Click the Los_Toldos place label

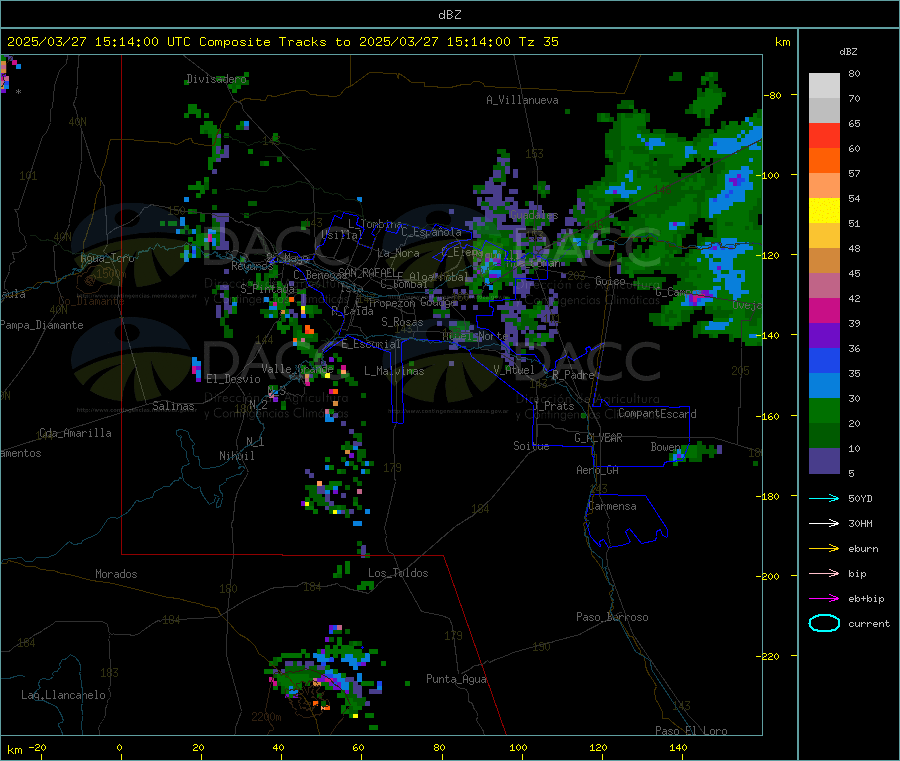tap(398, 573)
